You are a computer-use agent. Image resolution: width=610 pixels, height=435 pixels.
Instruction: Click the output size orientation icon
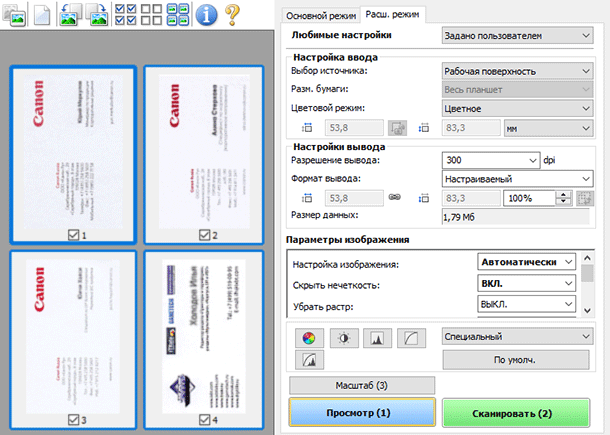pos(585,198)
